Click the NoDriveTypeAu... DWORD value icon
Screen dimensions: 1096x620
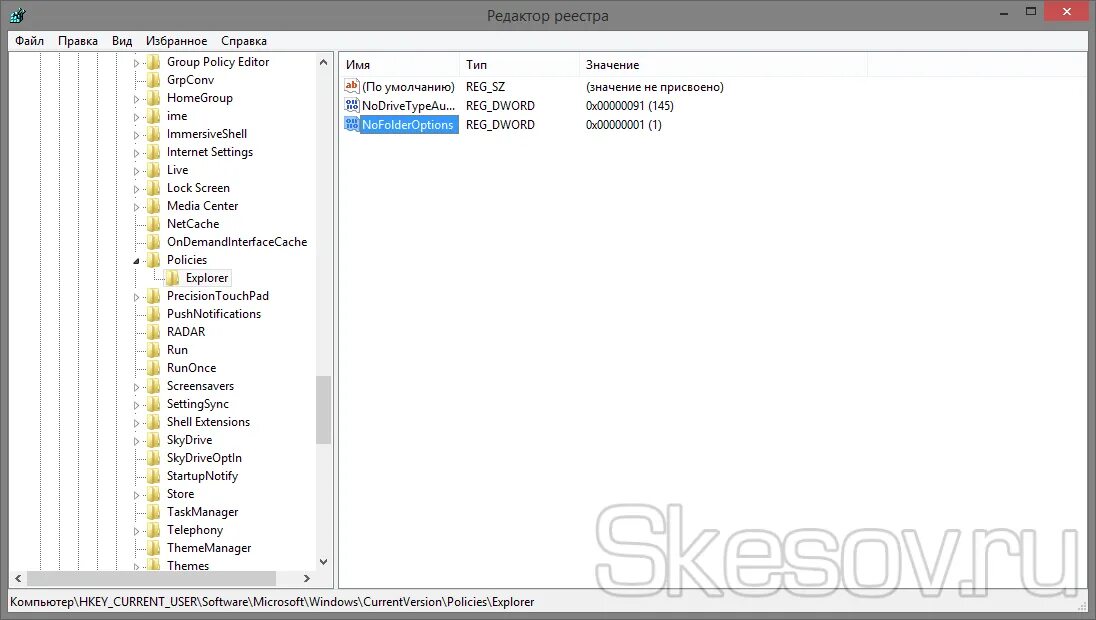(x=352, y=106)
